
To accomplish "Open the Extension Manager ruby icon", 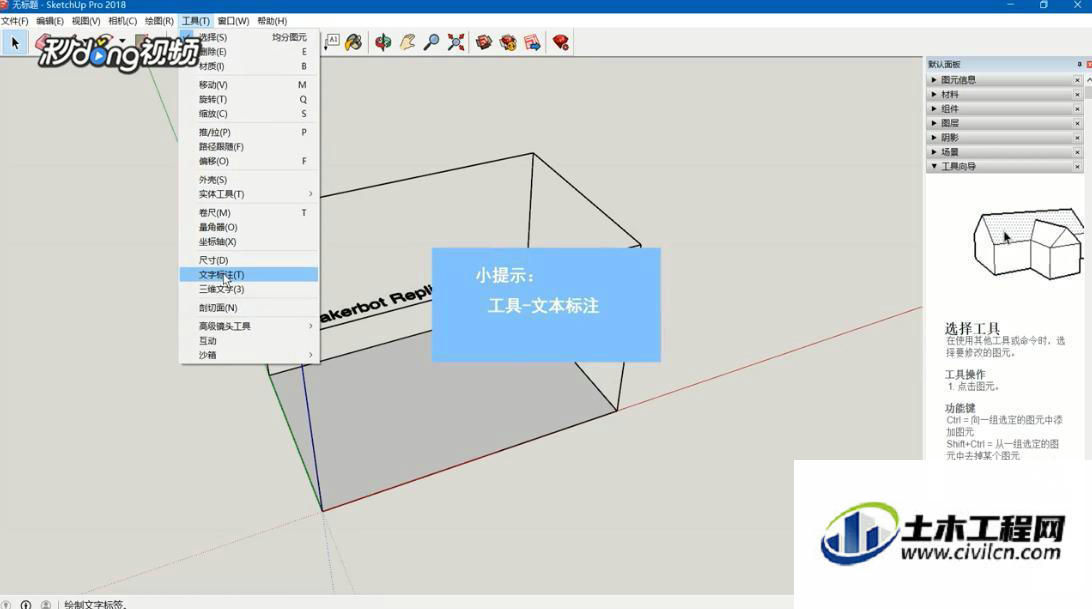I will pyautogui.click(x=561, y=43).
